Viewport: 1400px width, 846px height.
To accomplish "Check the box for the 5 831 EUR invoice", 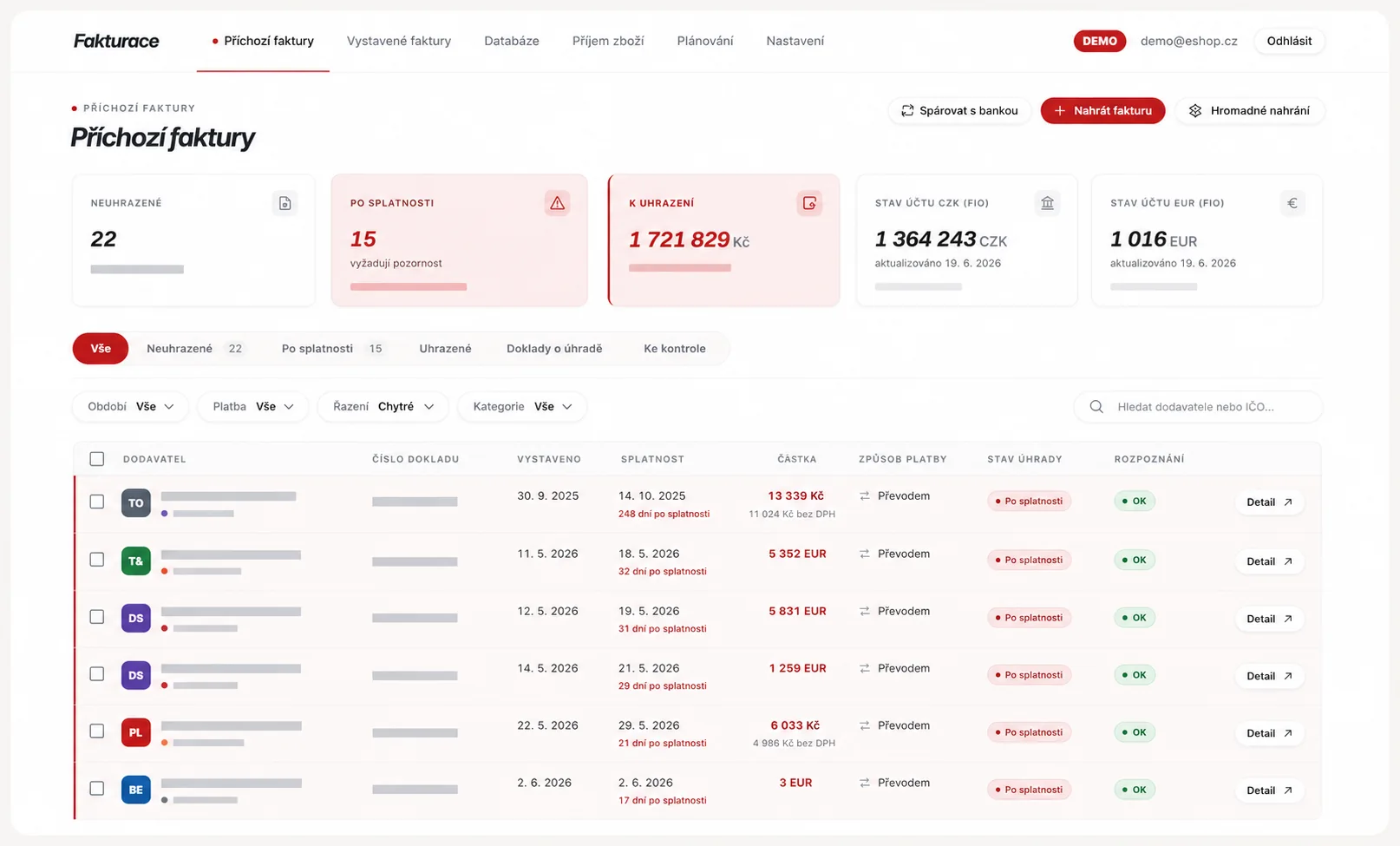I will [x=97, y=617].
